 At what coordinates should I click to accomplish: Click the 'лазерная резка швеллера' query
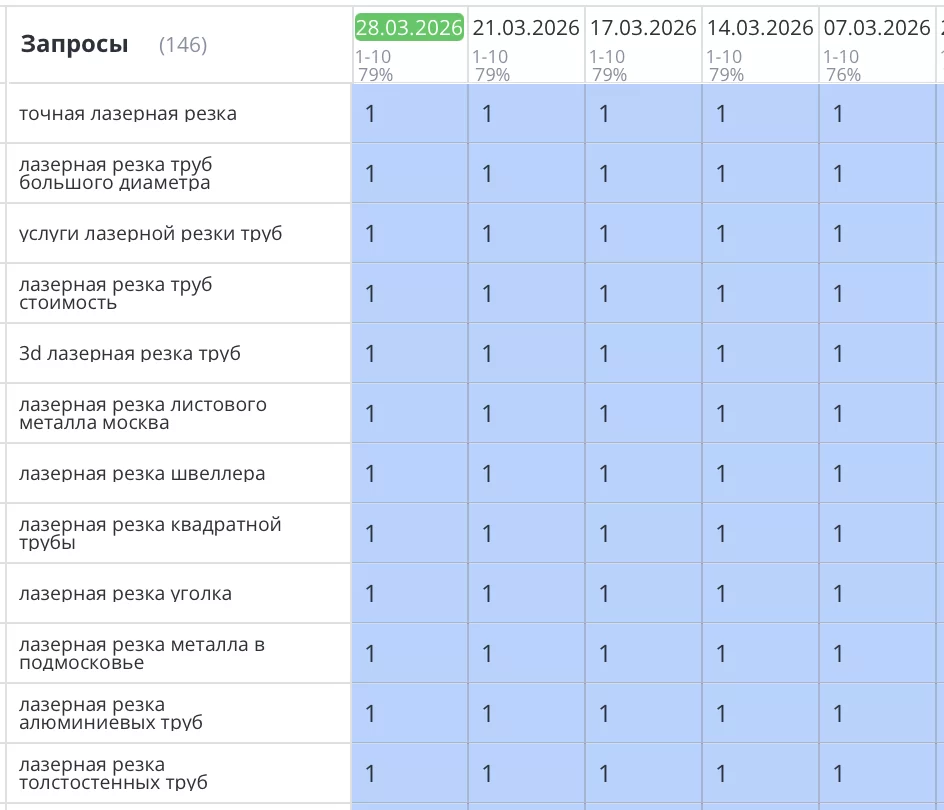click(x=142, y=474)
